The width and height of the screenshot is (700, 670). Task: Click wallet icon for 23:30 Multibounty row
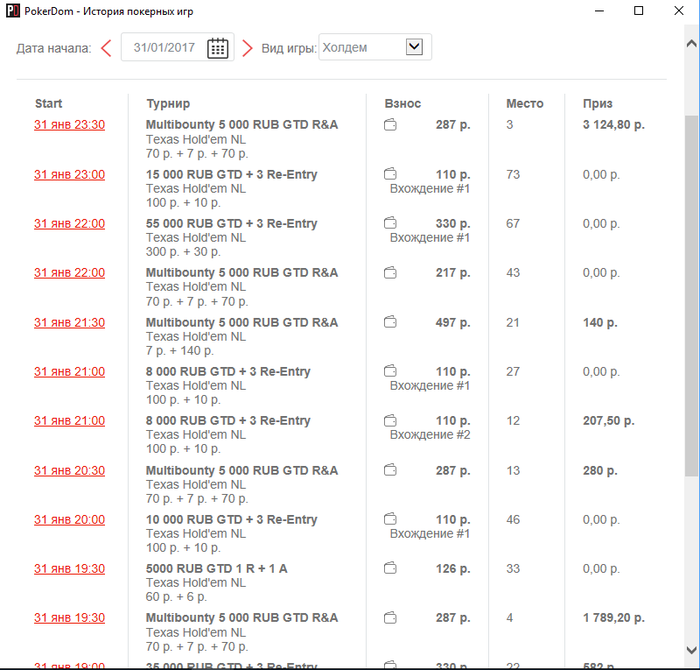390,125
